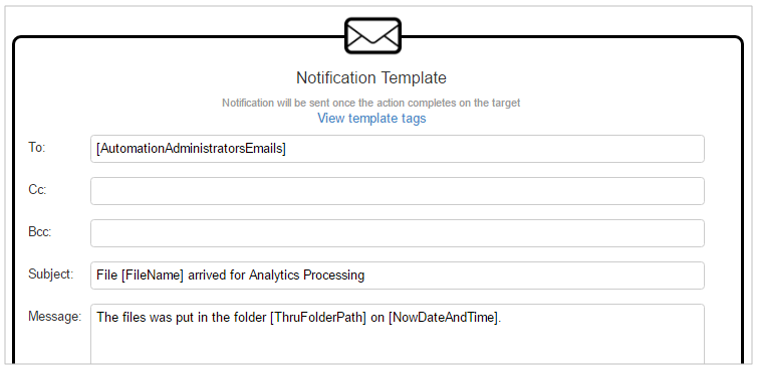Screen dimensions: 758x370
Task: Focus the To recipients input field
Action: click(x=397, y=149)
